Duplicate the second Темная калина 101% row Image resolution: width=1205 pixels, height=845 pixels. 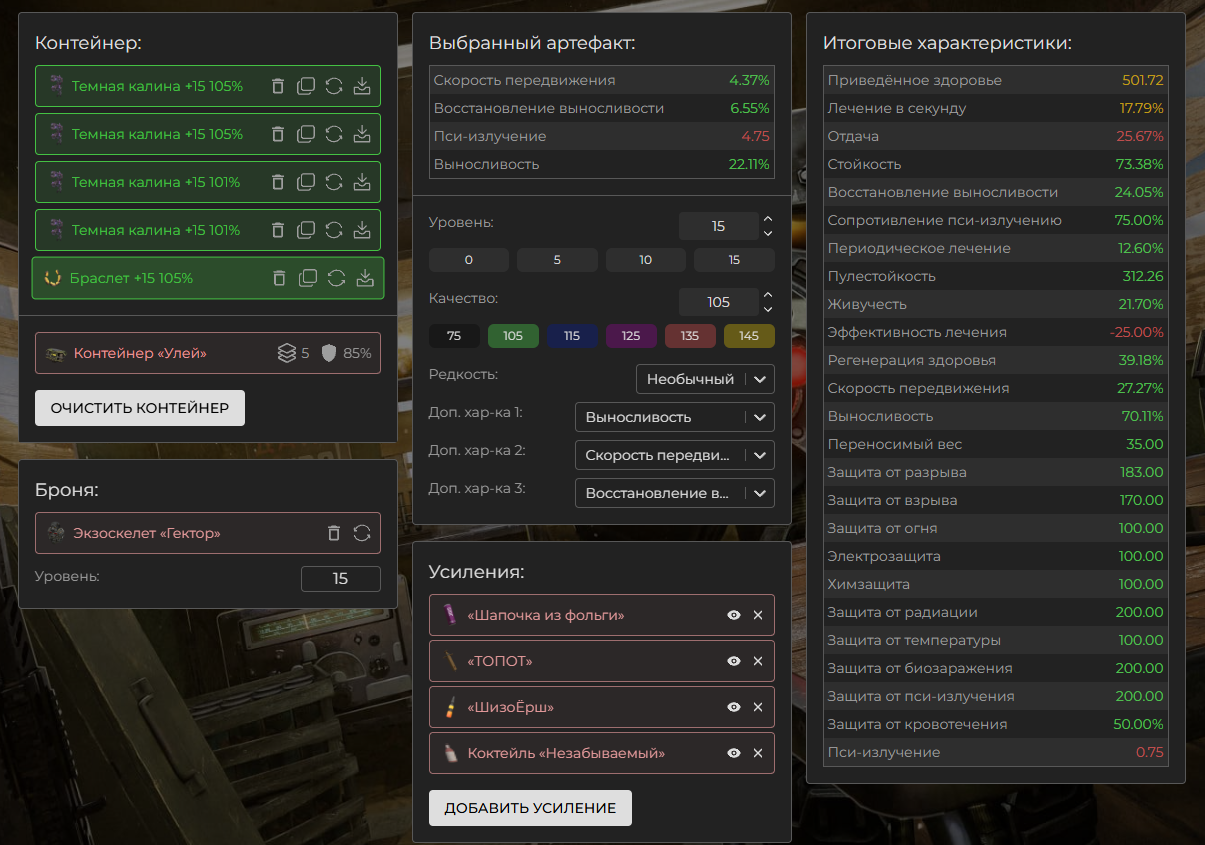point(306,230)
